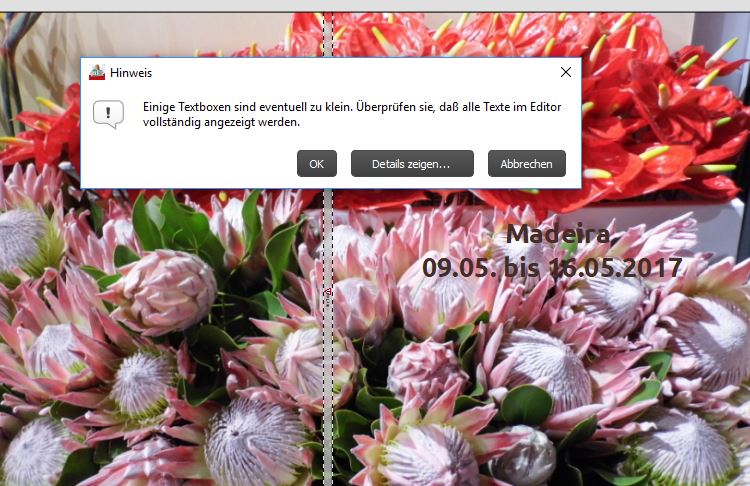The image size is (750, 486).
Task: Cancel with the Abbrechen button
Action: point(527,164)
